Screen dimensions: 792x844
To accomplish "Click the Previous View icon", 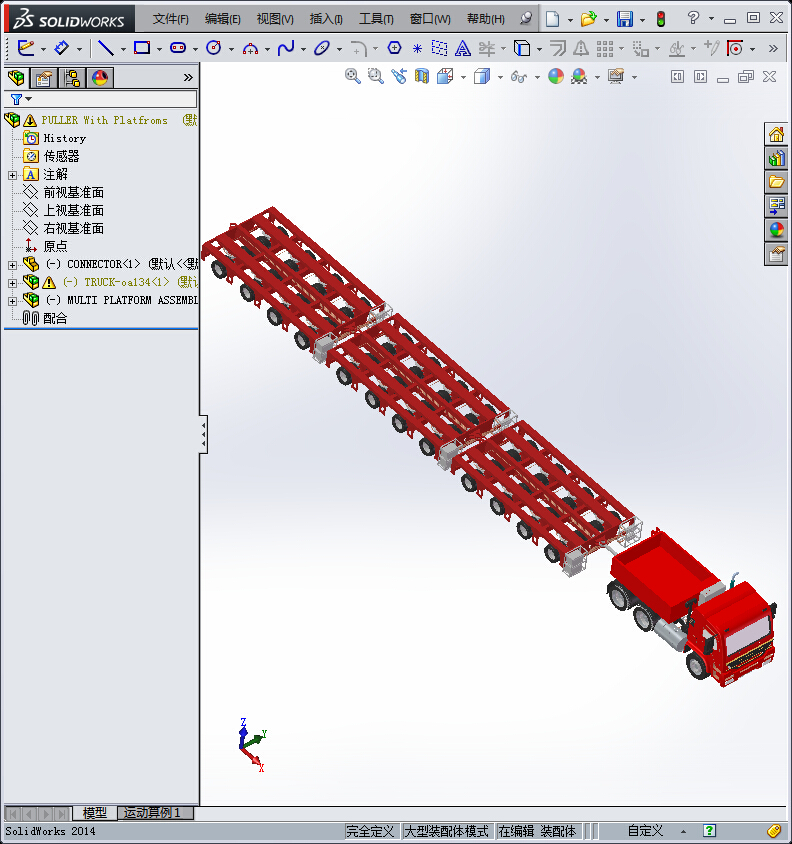I will tap(398, 76).
